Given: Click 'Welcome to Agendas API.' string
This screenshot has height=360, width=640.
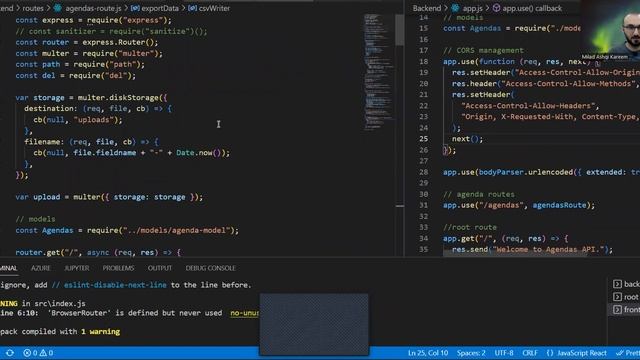Looking at the screenshot, I should (x=548, y=249).
